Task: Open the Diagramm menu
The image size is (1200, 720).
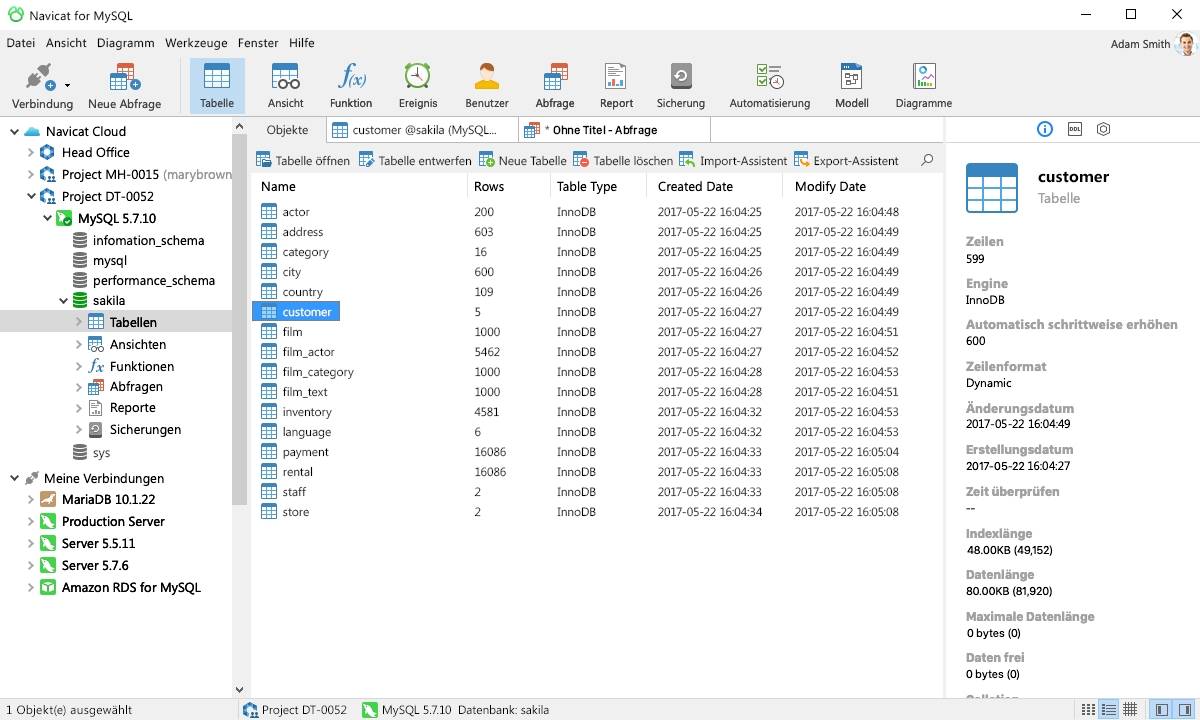Action: (x=126, y=43)
